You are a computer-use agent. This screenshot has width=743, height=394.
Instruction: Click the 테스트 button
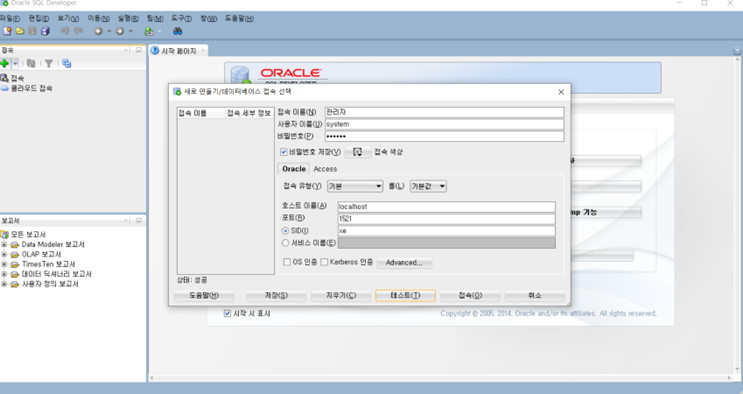pos(405,295)
